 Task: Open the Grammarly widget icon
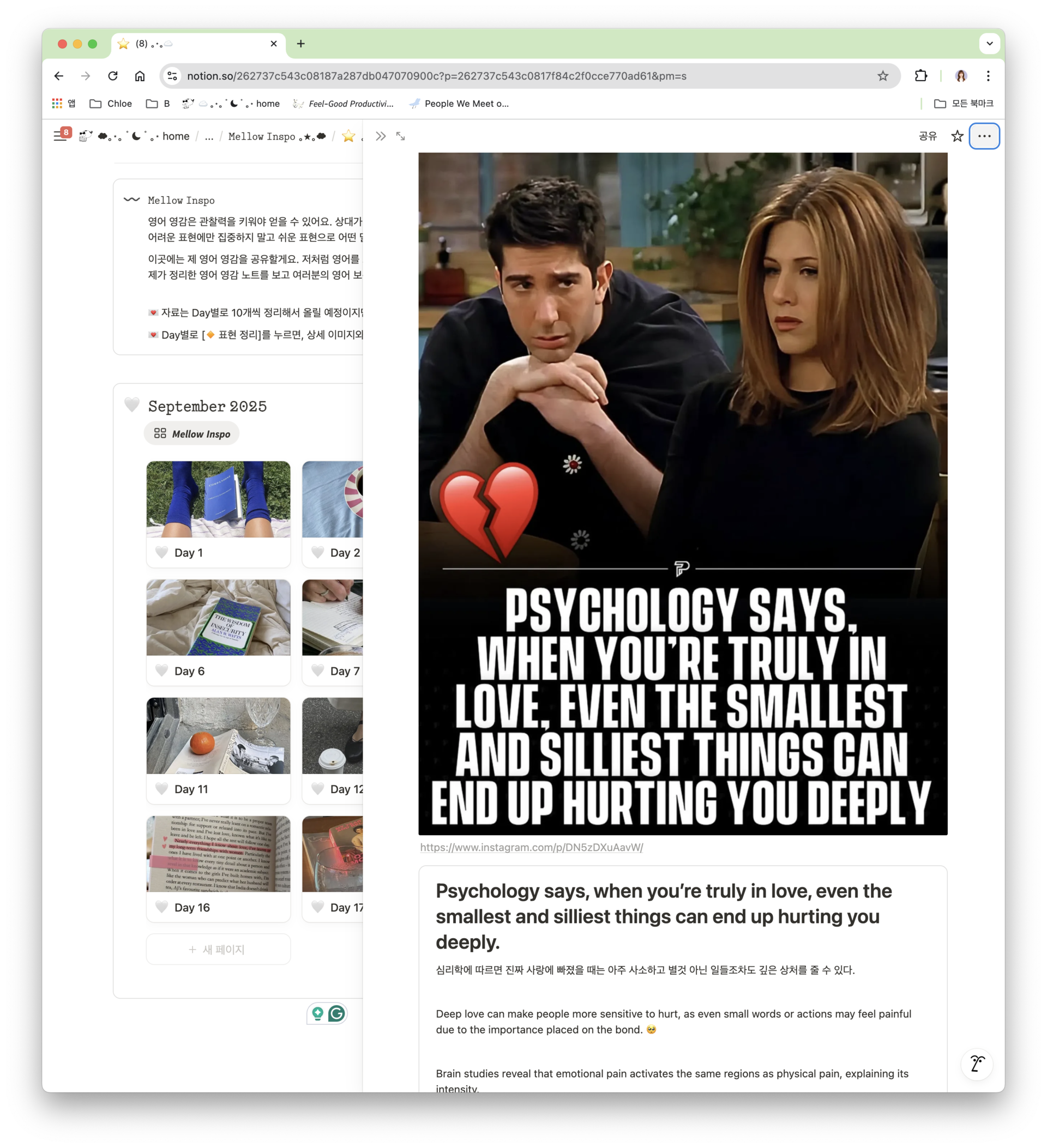point(336,1013)
